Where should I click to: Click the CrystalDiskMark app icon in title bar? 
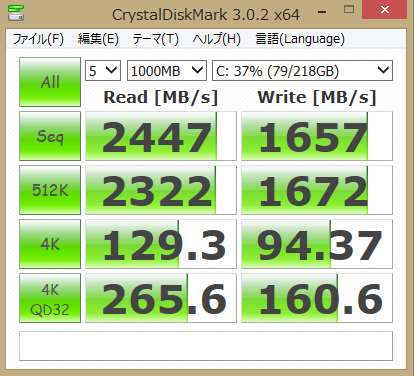pos(15,13)
